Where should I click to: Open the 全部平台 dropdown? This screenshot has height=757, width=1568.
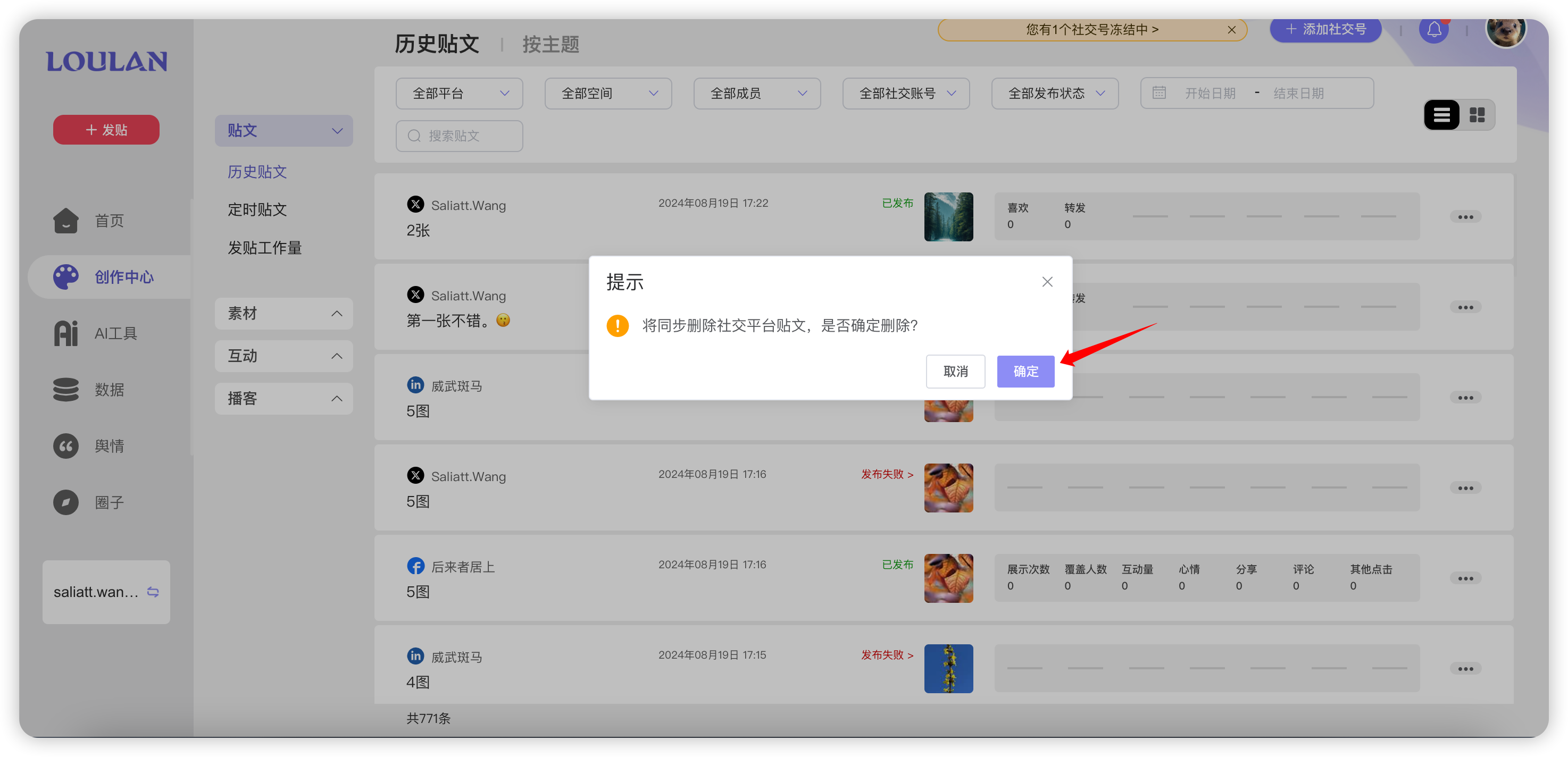pyautogui.click(x=459, y=93)
